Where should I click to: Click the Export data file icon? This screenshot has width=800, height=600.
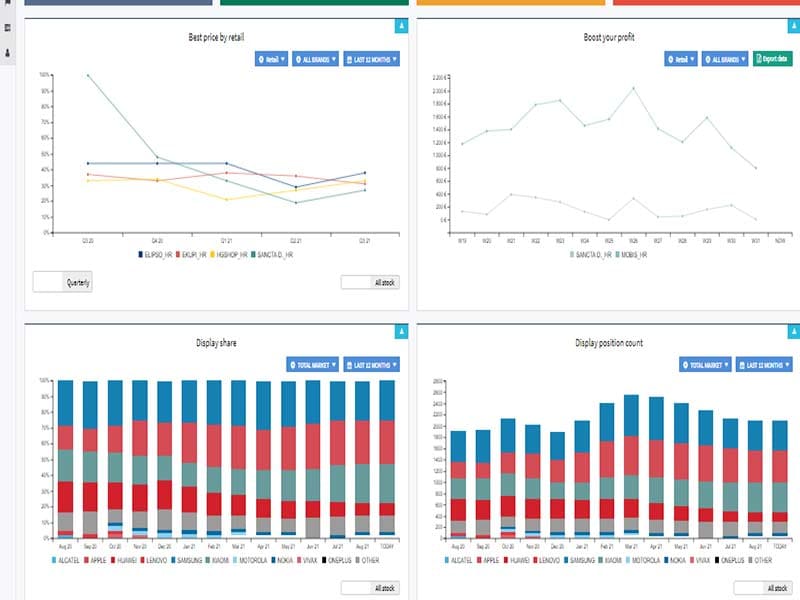point(759,59)
